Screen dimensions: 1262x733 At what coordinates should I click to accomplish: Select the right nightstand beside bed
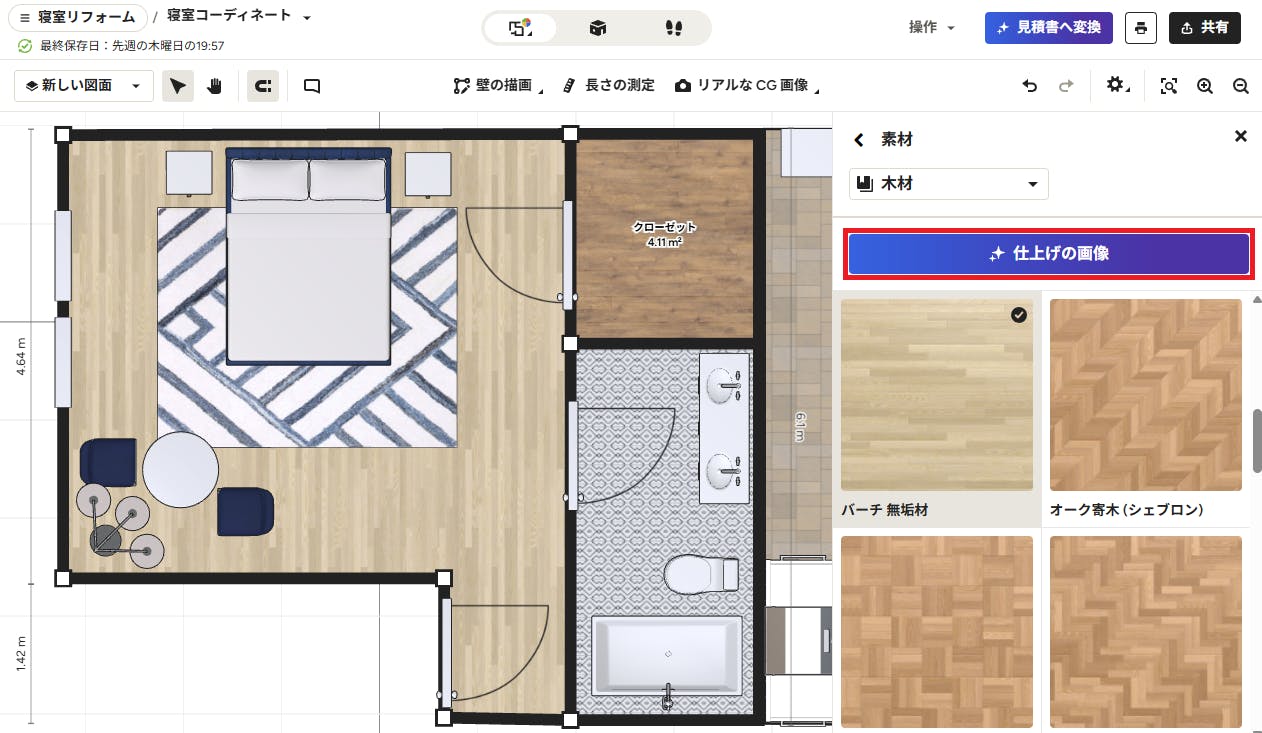click(x=429, y=173)
